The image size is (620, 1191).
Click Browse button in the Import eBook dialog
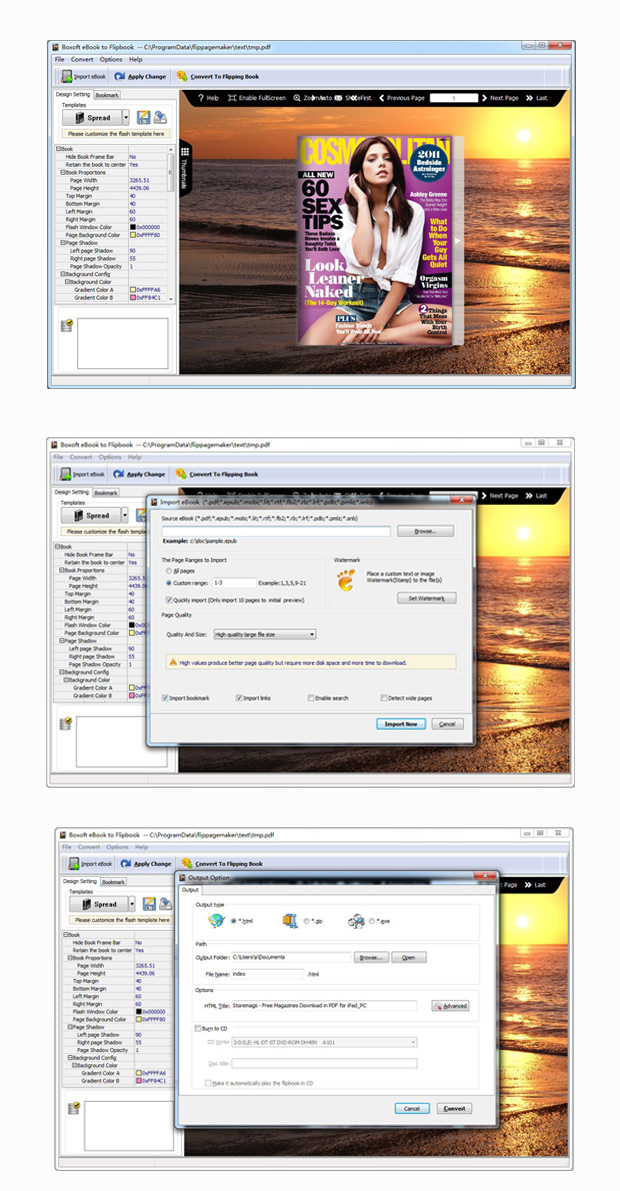425,531
